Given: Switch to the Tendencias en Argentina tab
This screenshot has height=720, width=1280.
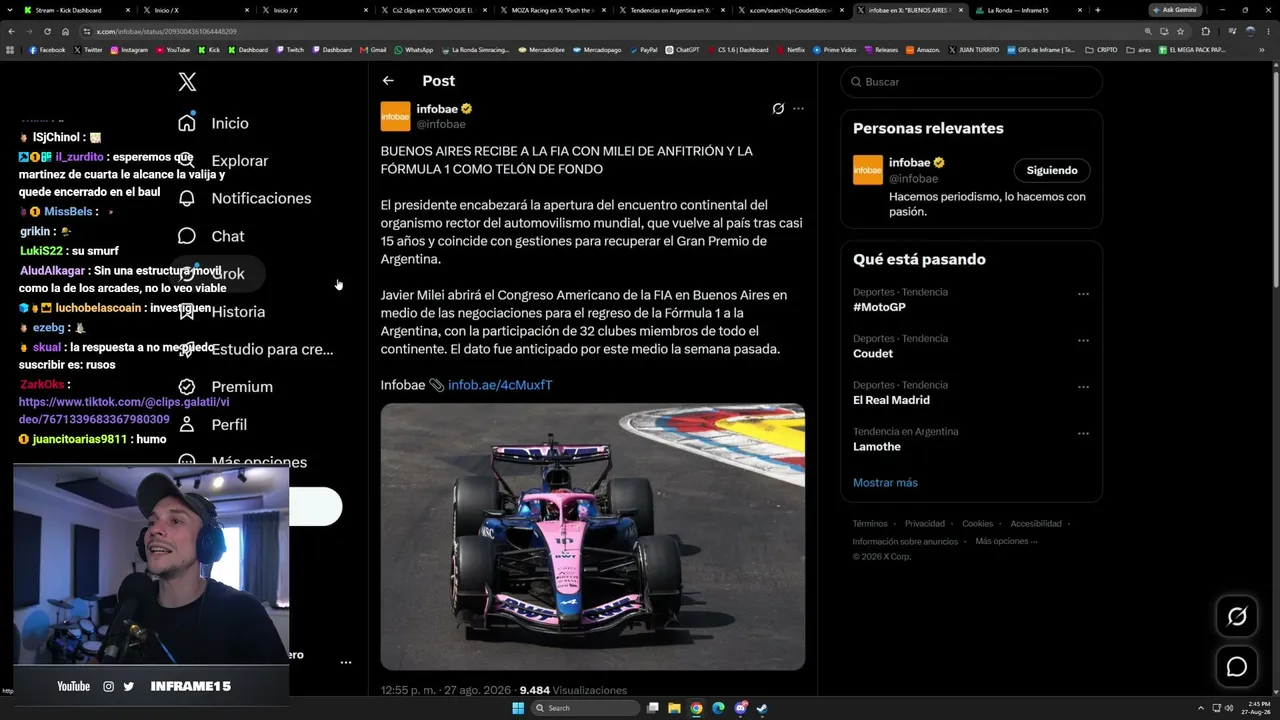Looking at the screenshot, I should [670, 10].
